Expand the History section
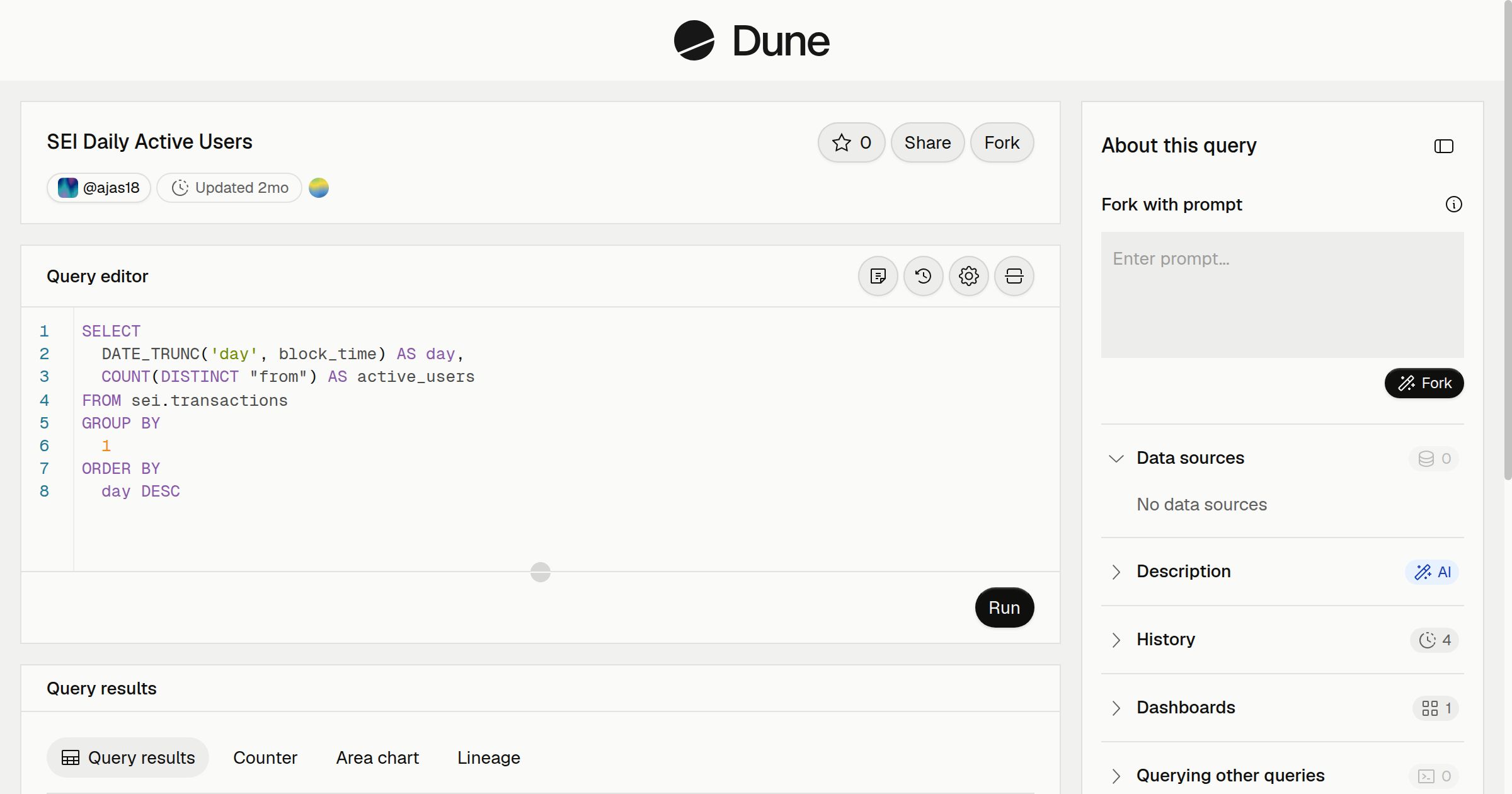The image size is (1512, 794). 1116,640
